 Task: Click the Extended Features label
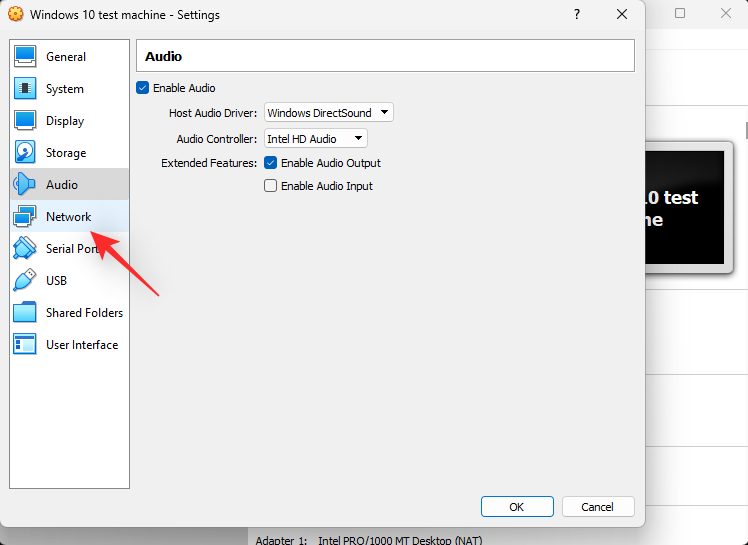point(209,163)
